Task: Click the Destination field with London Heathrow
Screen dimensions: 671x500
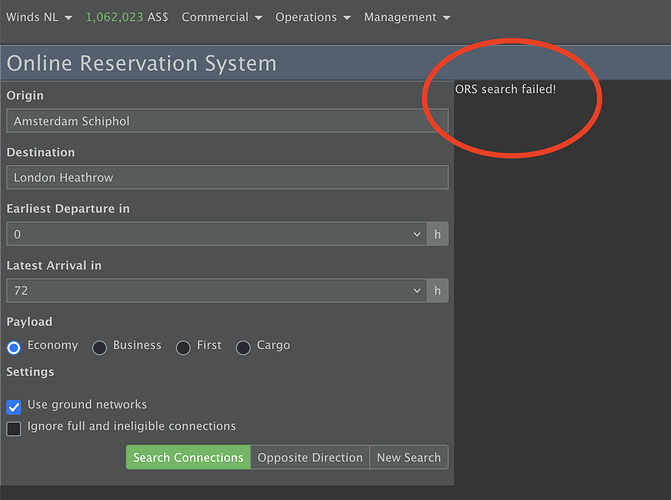Action: 227,178
